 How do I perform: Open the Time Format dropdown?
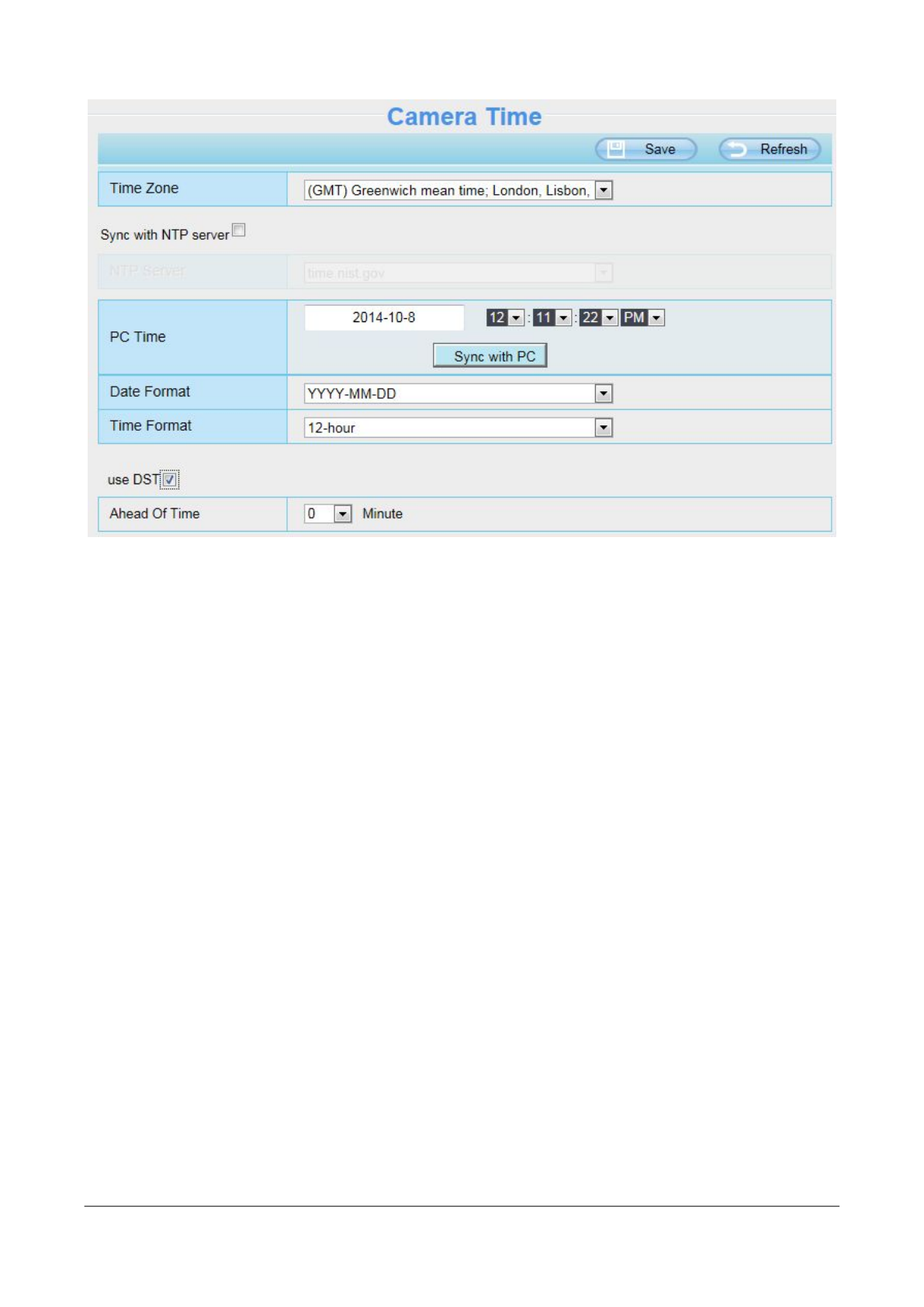(x=459, y=428)
